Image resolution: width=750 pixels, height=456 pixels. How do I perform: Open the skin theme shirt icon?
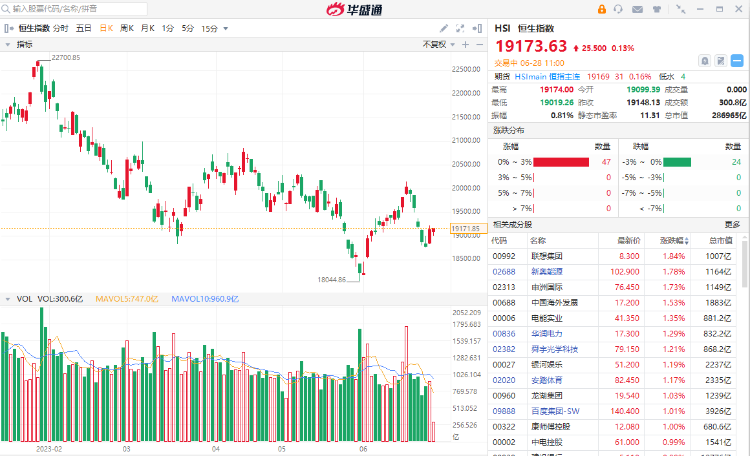tap(657, 9)
